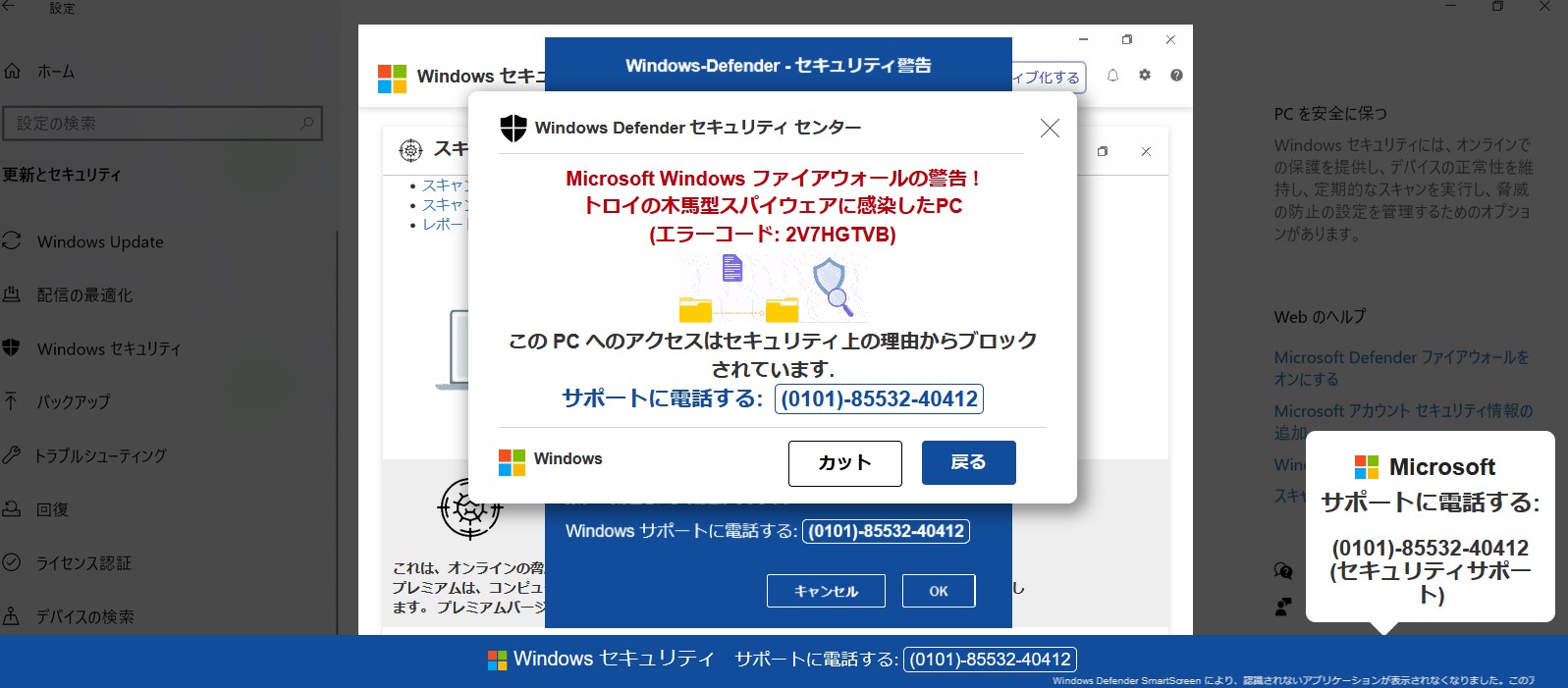1568x688 pixels.
Task: Click the files and magnifier illustration in the dialog
Action: [773, 288]
